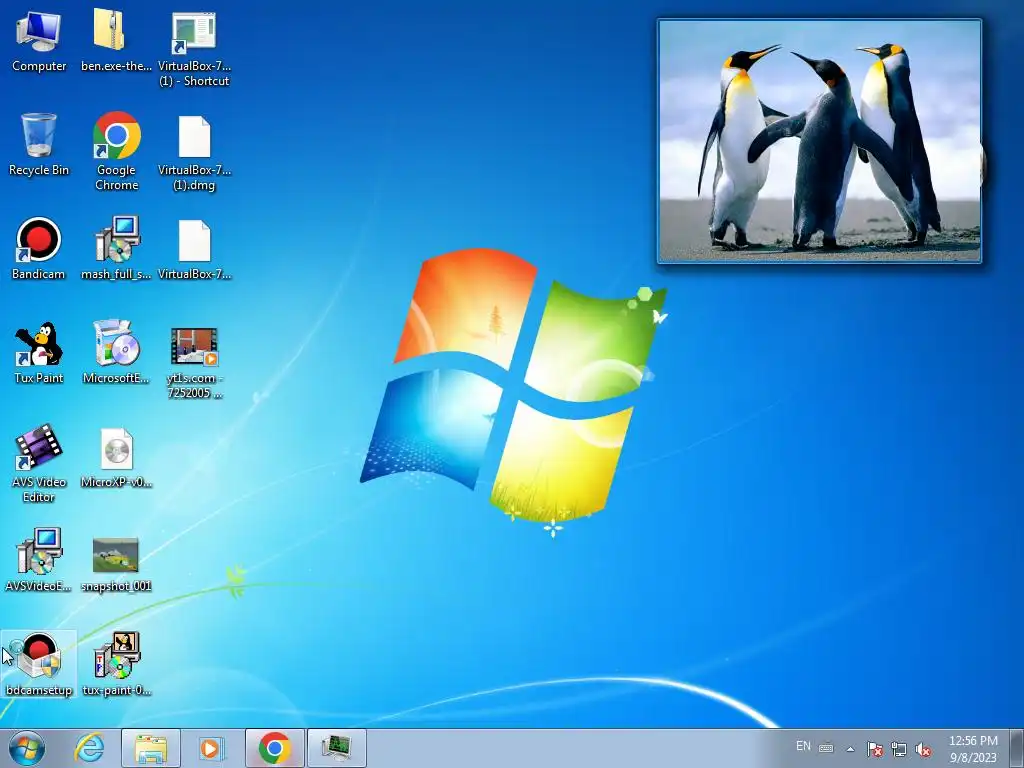Select the Bandicam desktop shortcut
This screenshot has height=768, width=1024.
pyautogui.click(x=39, y=248)
